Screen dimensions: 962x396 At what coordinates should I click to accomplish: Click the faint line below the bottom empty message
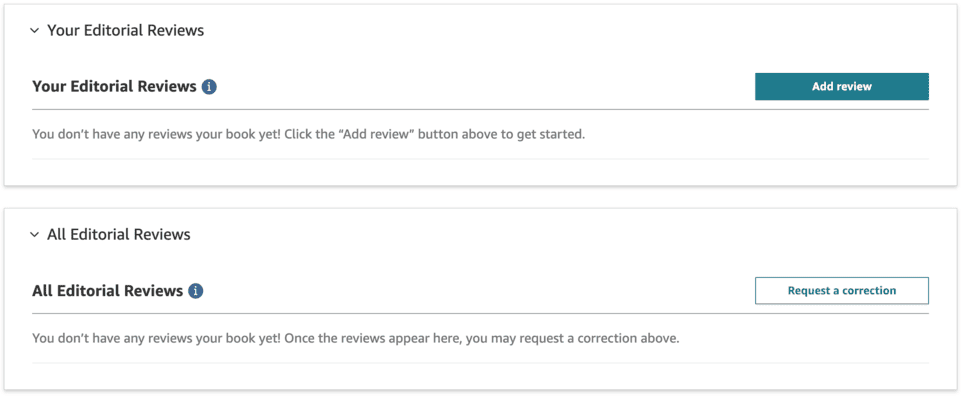[x=480, y=363]
